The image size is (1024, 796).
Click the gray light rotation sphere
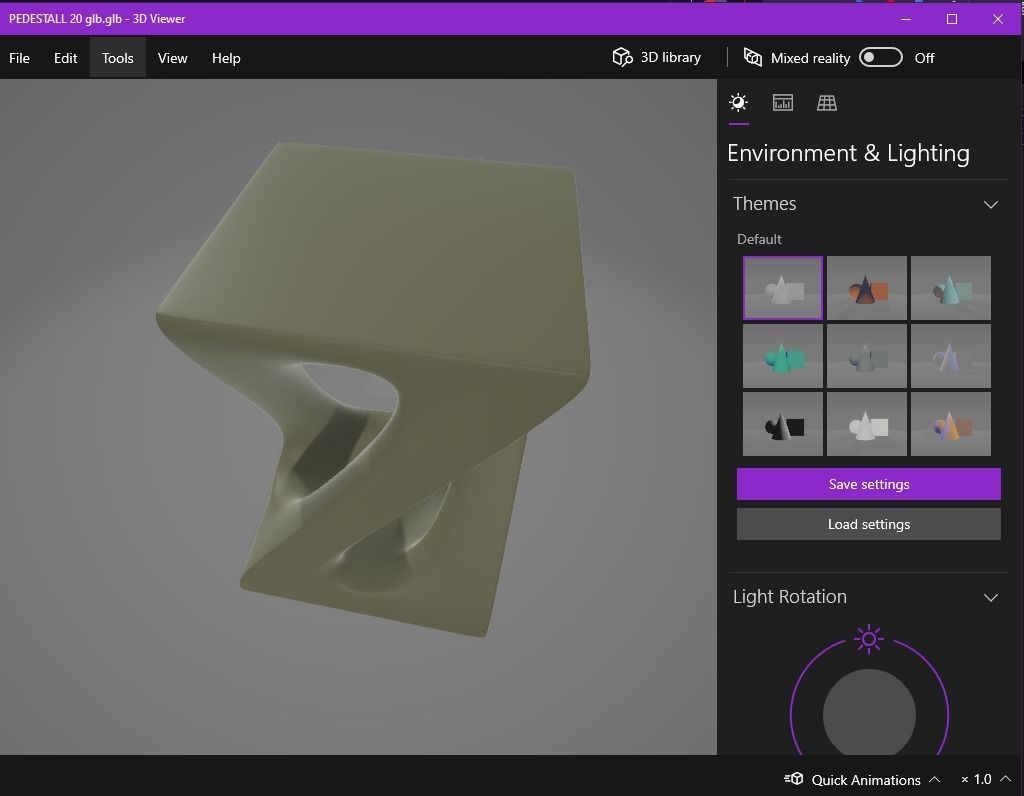coord(869,712)
